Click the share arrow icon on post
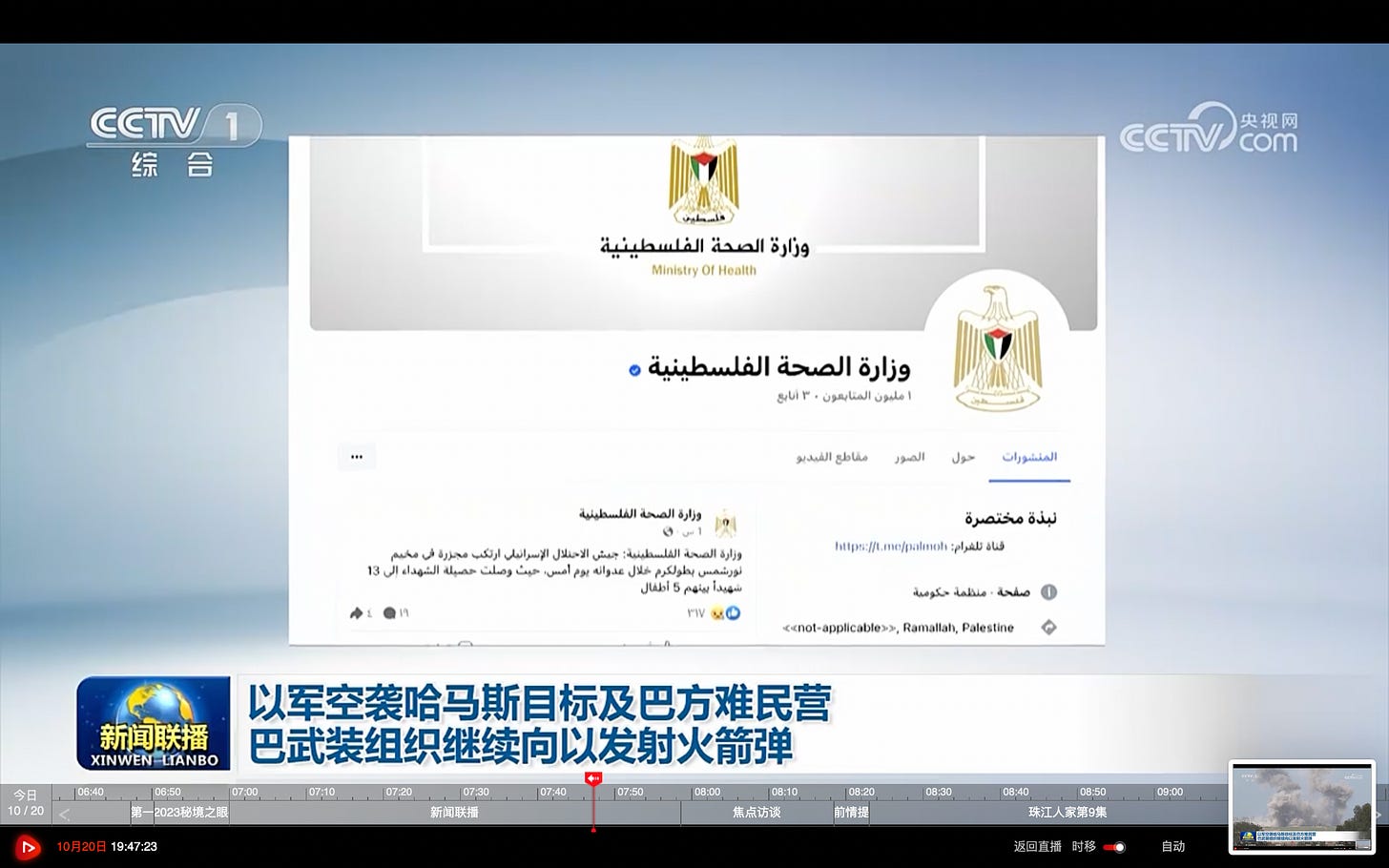Screen dimensions: 1389x868 click(357, 613)
